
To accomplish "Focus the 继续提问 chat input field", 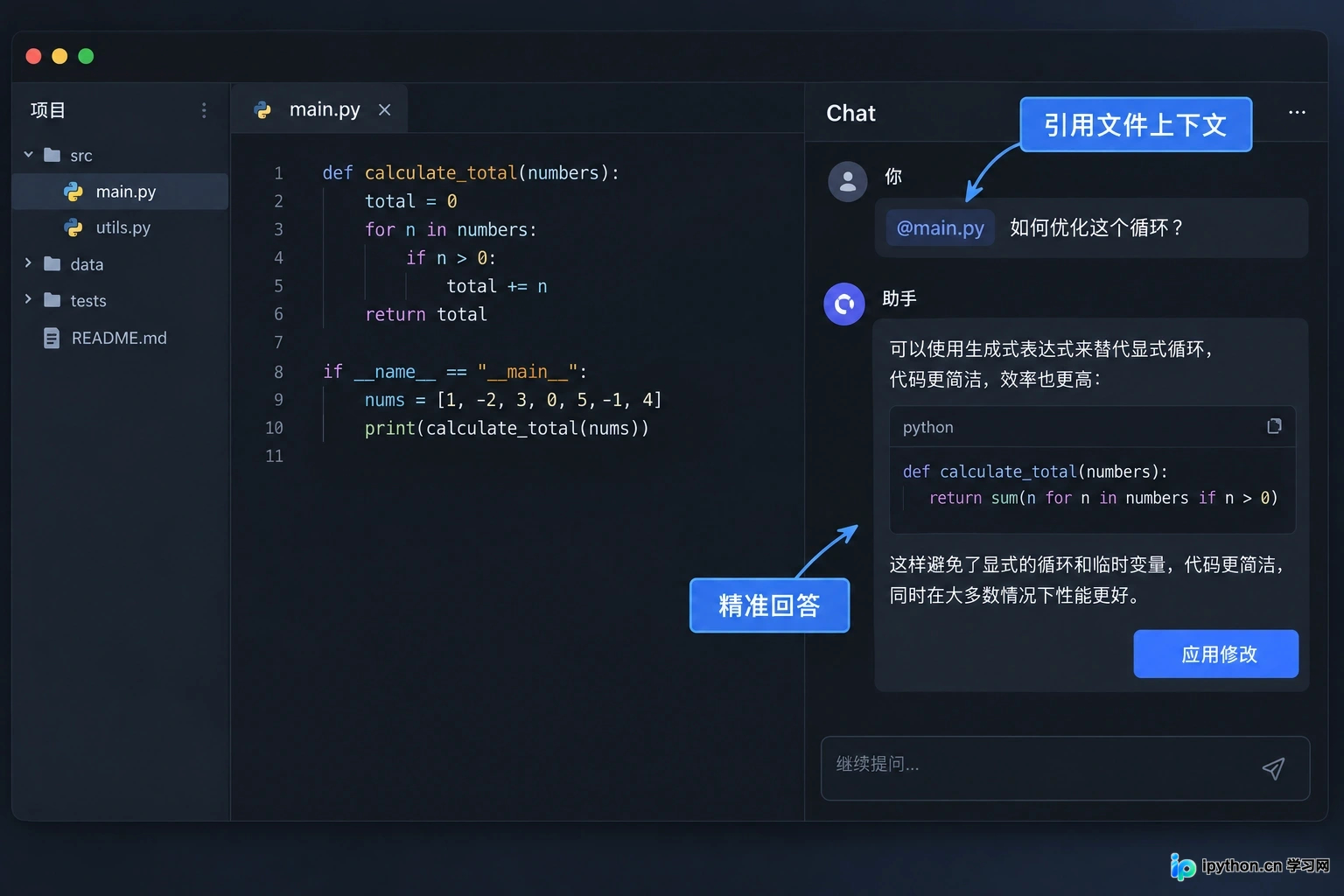I will tap(1065, 768).
